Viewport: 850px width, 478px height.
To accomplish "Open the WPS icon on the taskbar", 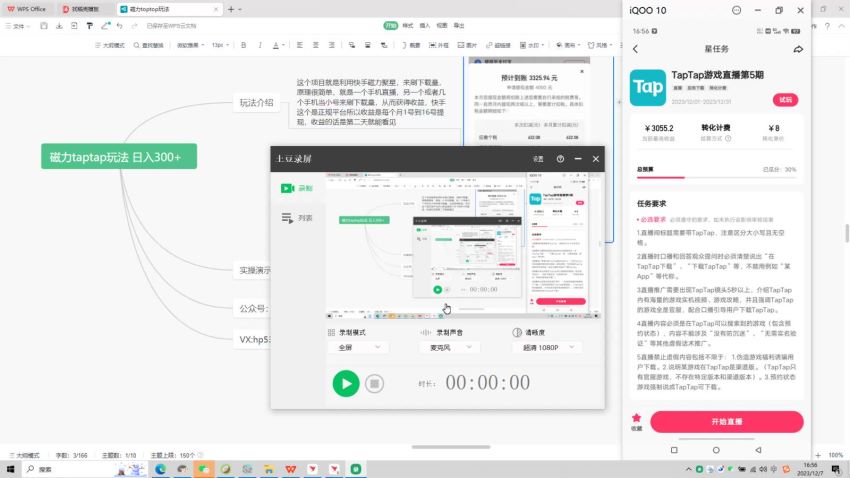I will coord(291,469).
